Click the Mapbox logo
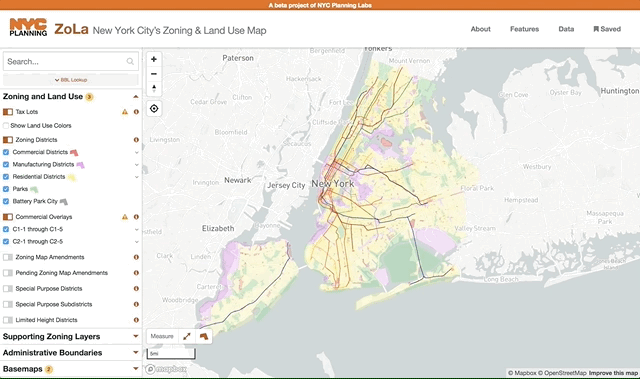 [166, 369]
